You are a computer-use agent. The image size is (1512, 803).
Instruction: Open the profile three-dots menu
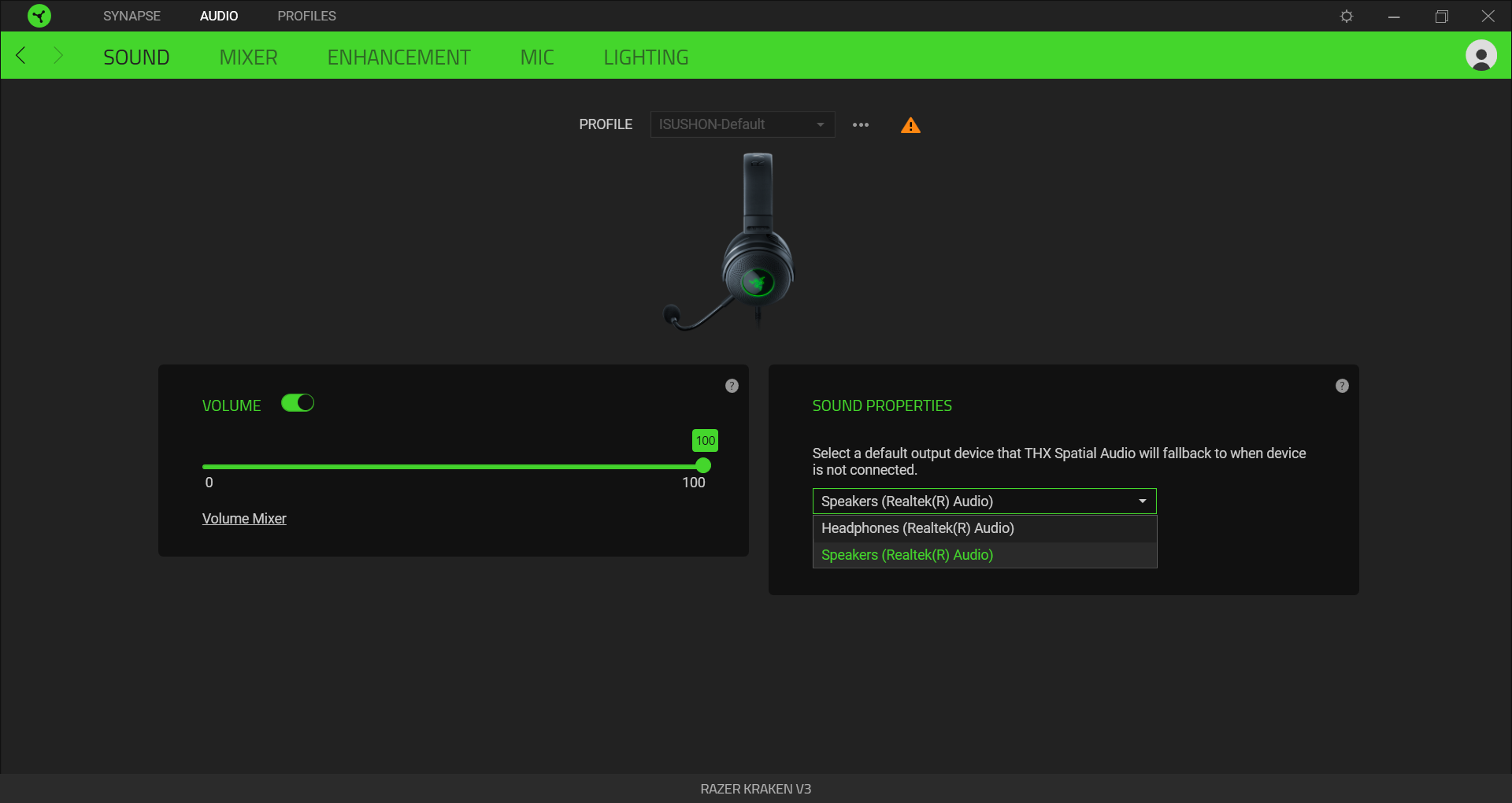[861, 124]
